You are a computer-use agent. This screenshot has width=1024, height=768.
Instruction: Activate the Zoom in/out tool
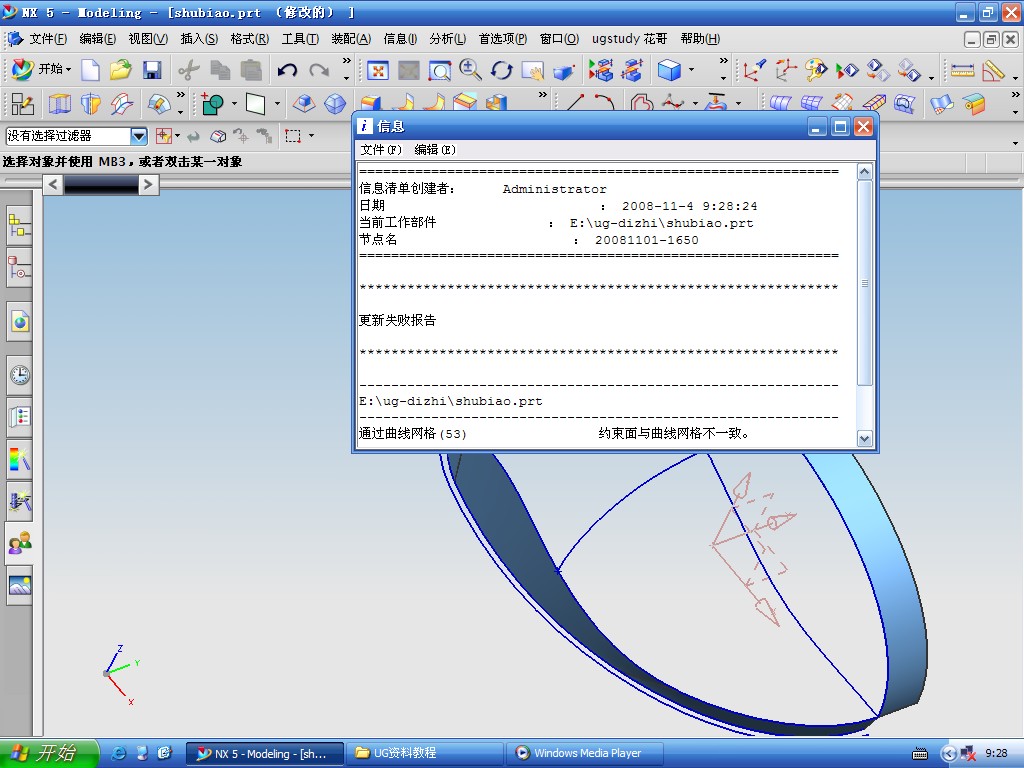tap(470, 69)
